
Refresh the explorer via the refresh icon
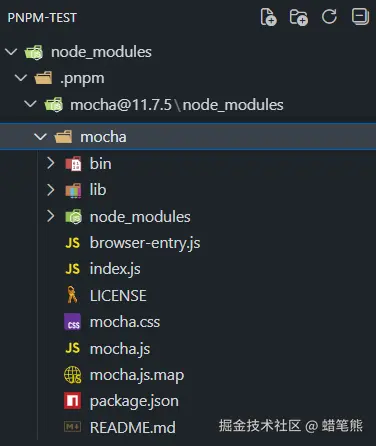pos(329,17)
